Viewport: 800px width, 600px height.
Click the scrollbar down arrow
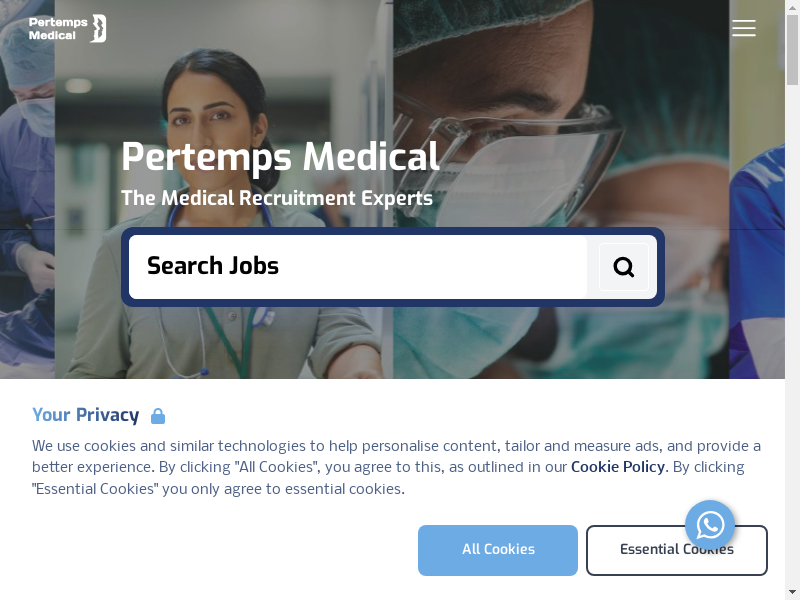[x=793, y=593]
